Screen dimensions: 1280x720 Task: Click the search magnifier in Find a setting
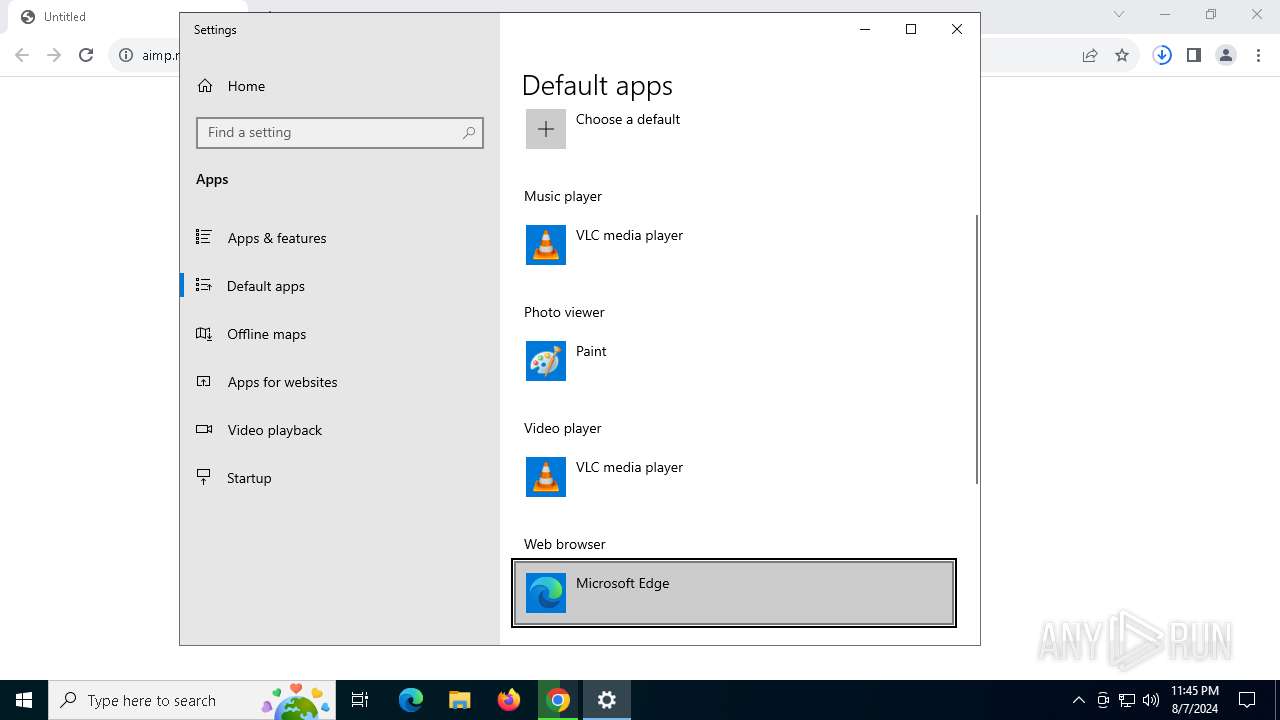coord(469,132)
